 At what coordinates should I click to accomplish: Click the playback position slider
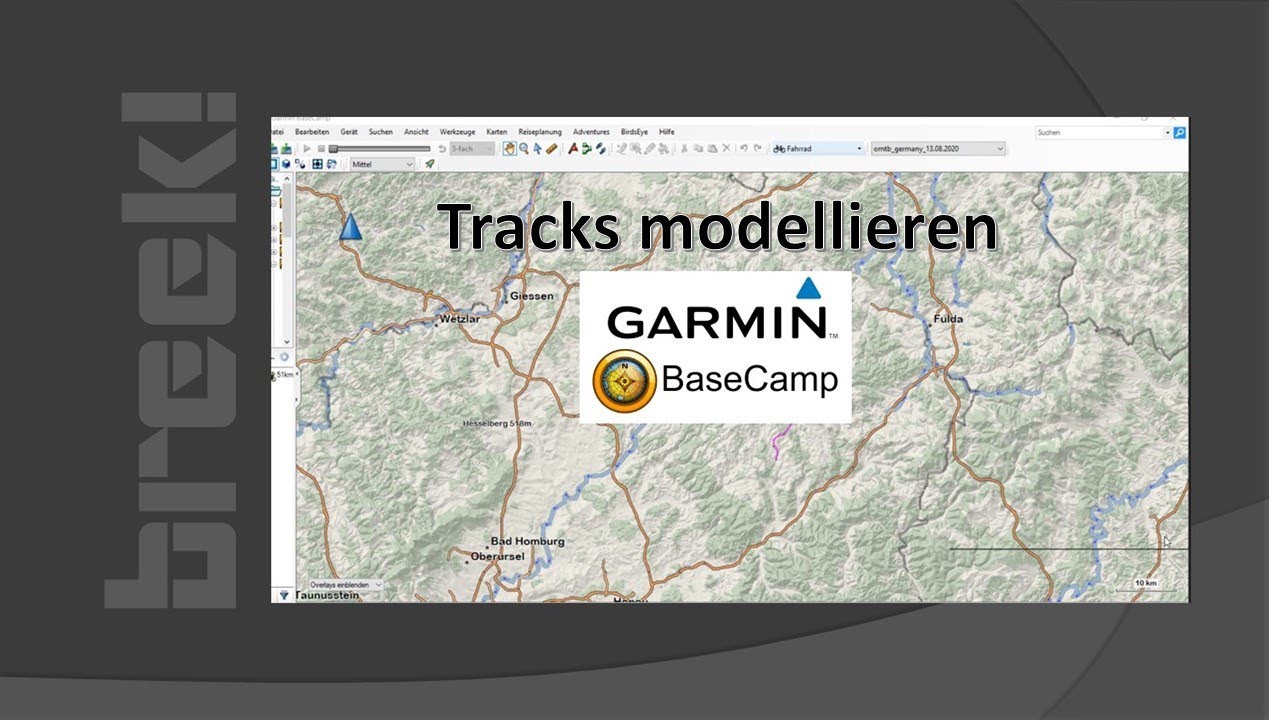380,148
